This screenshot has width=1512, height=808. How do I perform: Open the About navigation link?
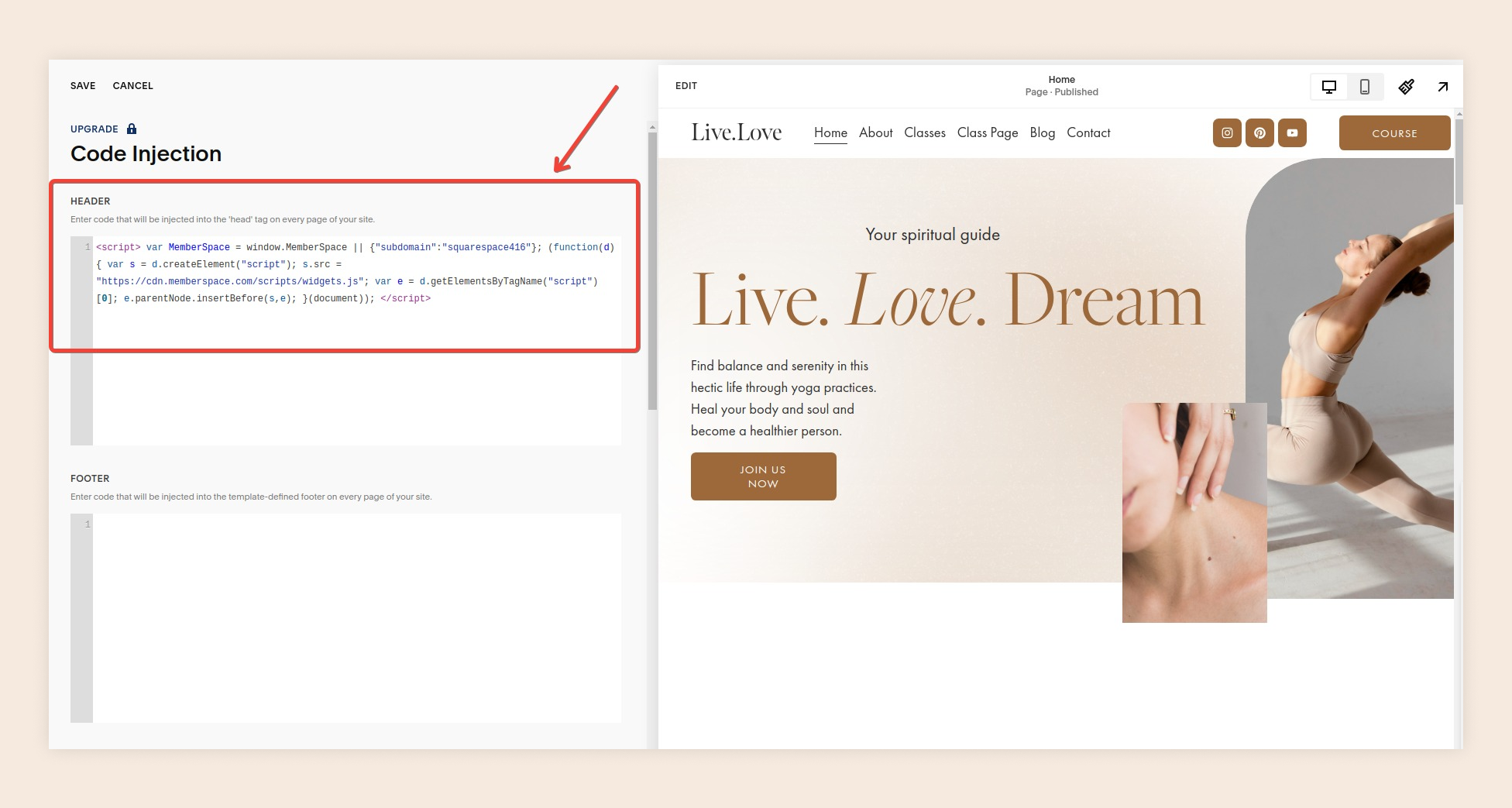click(x=875, y=133)
